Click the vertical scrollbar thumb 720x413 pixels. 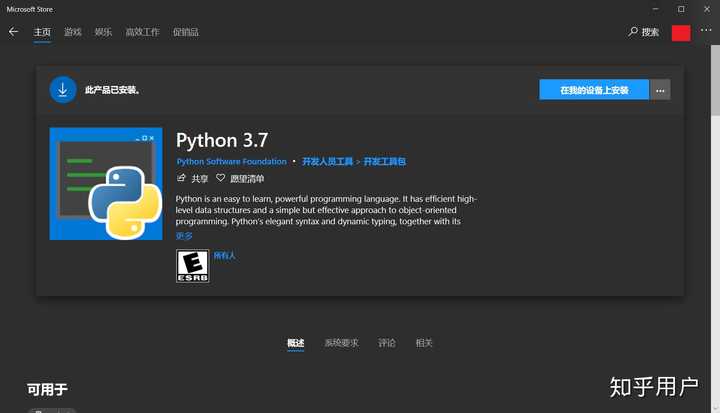(x=715, y=80)
